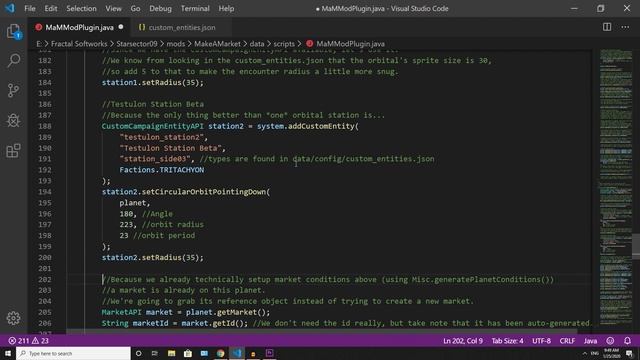This screenshot has height=360, width=640.
Task: Expand 'data' breadcrumb
Action: (x=257, y=44)
